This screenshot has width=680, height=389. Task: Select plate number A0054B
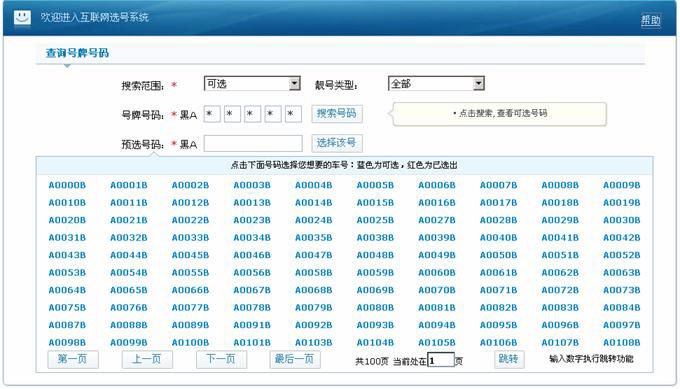pyautogui.click(x=129, y=273)
